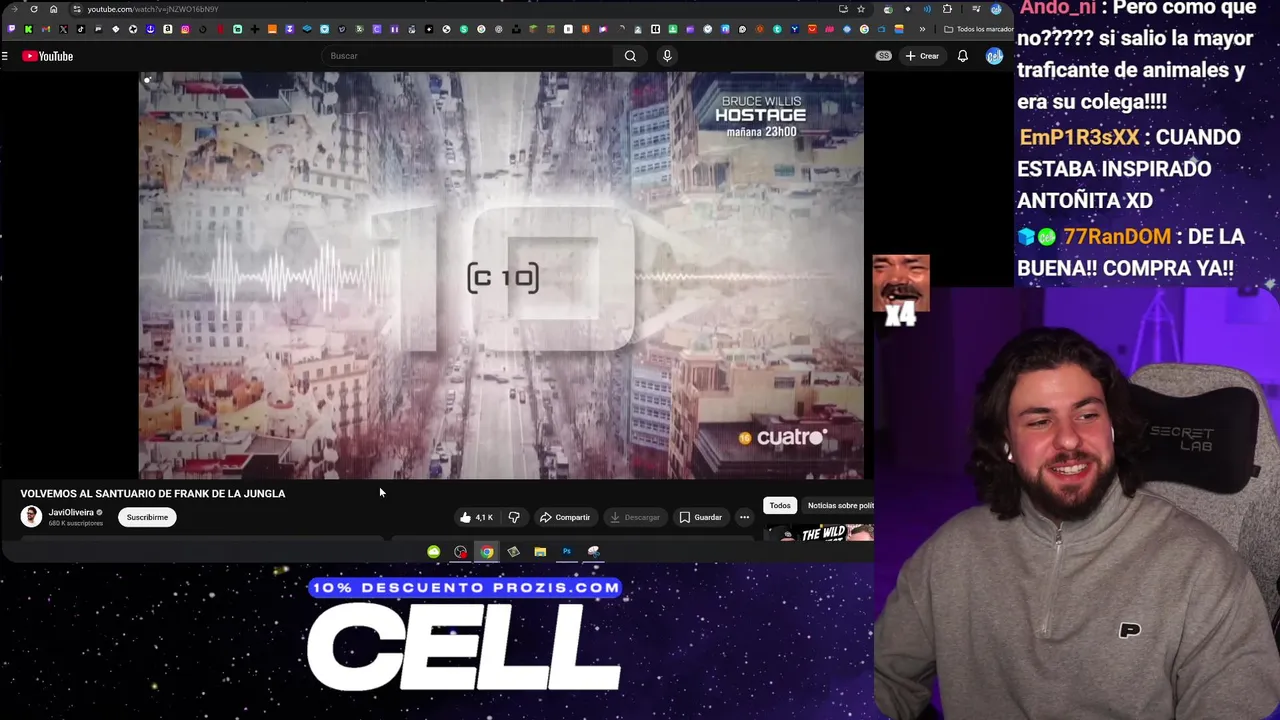
Task: Open the Twitch bookmark
Action: [x=11, y=29]
